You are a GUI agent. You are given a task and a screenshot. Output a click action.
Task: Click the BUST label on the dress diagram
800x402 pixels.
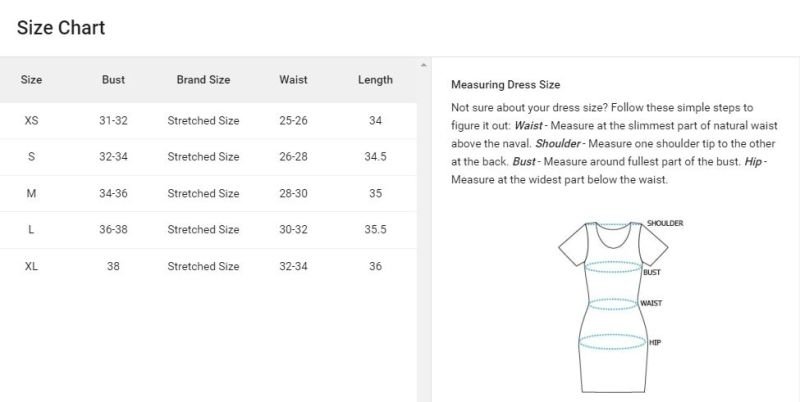pos(651,272)
